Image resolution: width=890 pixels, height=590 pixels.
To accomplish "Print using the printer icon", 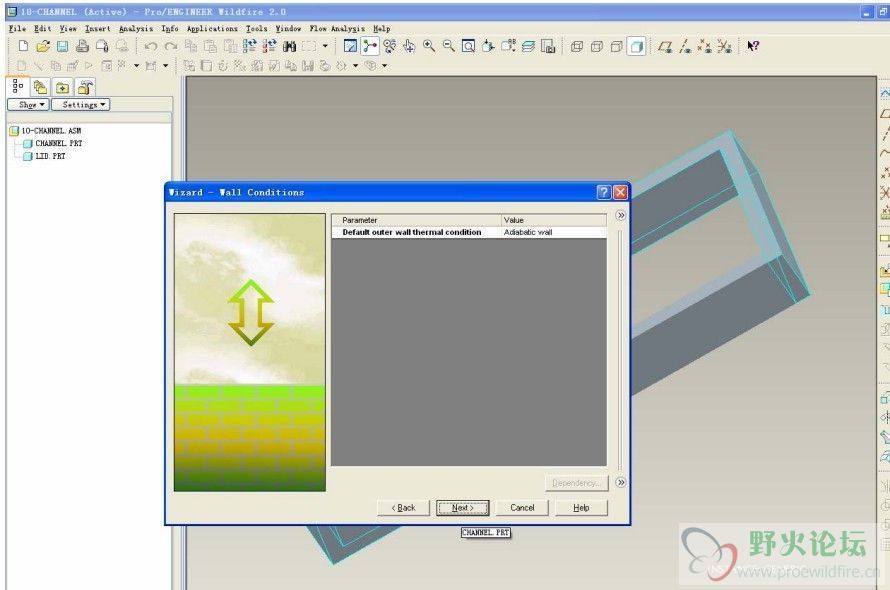I will click(82, 46).
